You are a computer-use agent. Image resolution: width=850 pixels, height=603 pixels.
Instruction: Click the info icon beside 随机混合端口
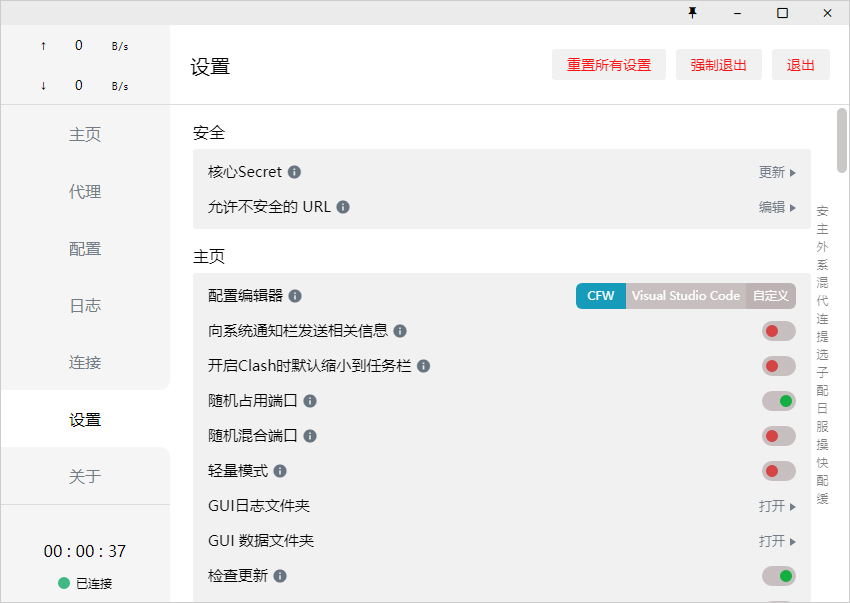tap(311, 436)
